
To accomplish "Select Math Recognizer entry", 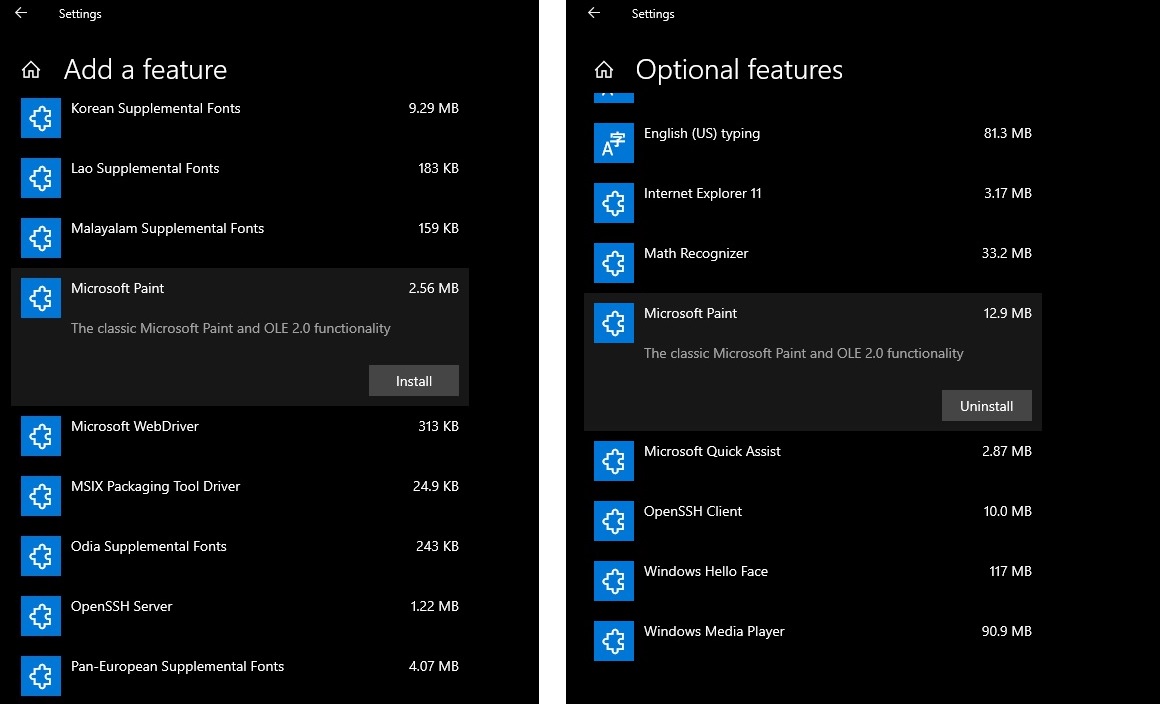I will pos(812,263).
